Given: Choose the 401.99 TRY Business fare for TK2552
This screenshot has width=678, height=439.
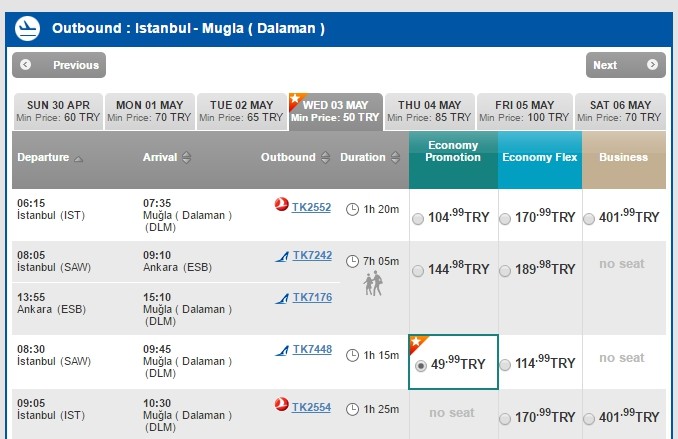Looking at the screenshot, I should pos(589,219).
